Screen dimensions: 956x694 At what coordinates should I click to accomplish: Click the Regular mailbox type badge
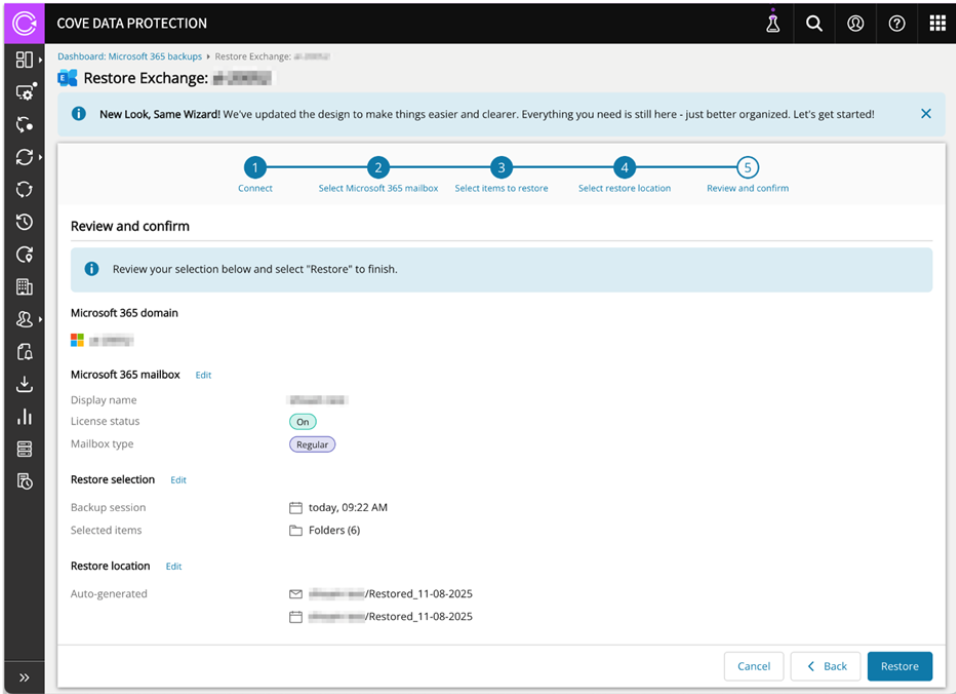click(x=312, y=445)
